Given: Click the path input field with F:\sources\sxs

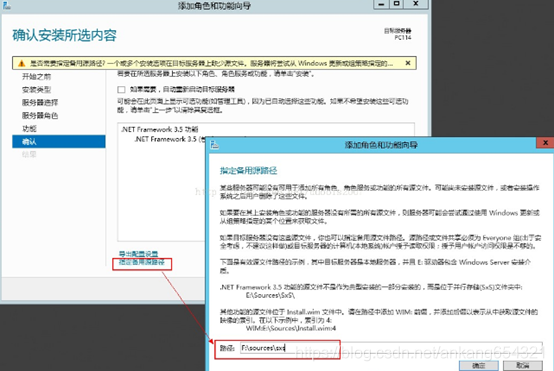Looking at the screenshot, I should (391, 348).
